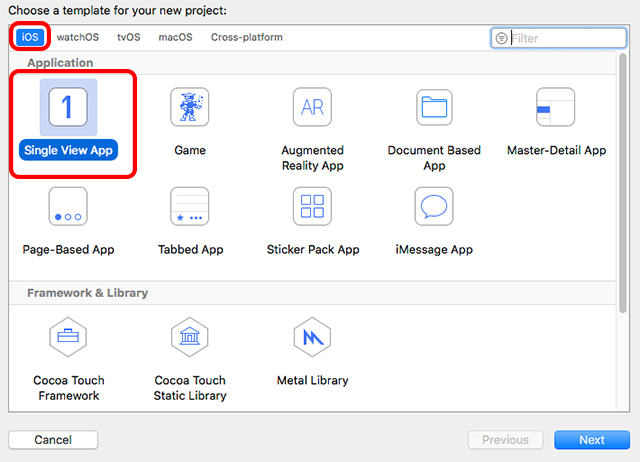Choose the Metal Library icon

point(312,337)
